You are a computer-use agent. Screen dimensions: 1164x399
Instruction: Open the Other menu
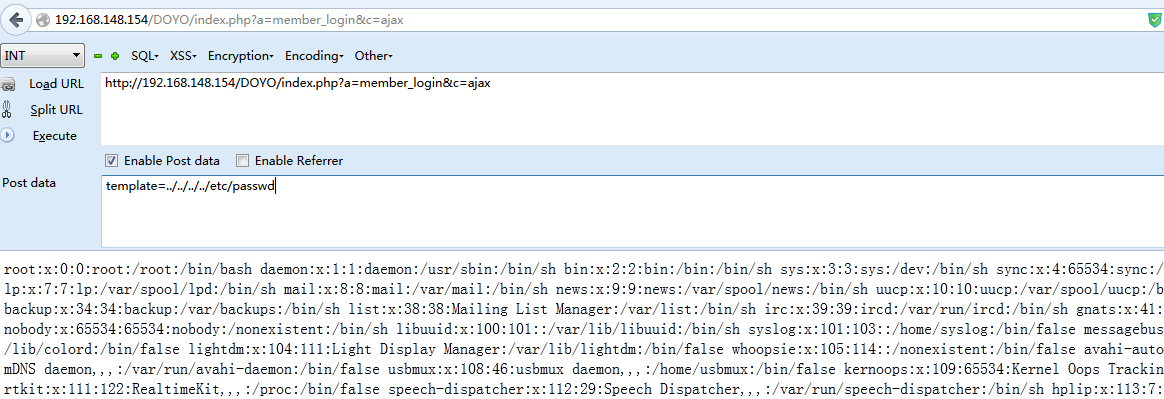click(373, 56)
